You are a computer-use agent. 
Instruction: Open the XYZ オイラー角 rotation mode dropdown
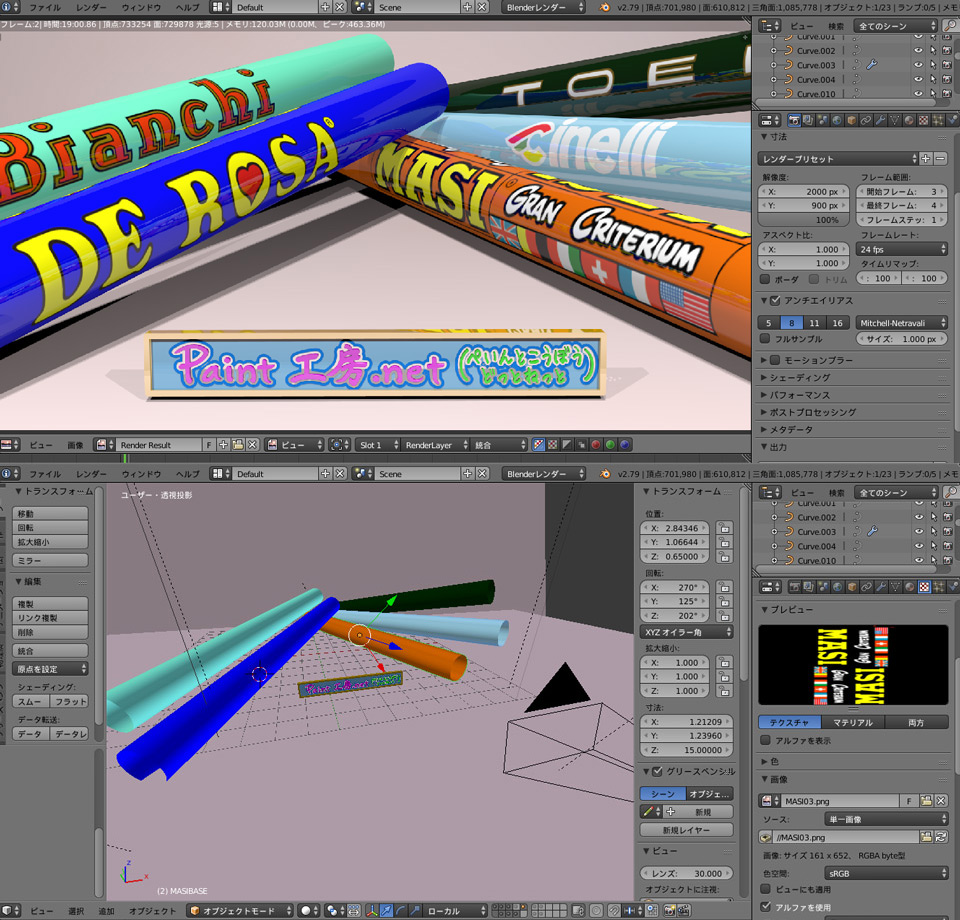coord(685,632)
